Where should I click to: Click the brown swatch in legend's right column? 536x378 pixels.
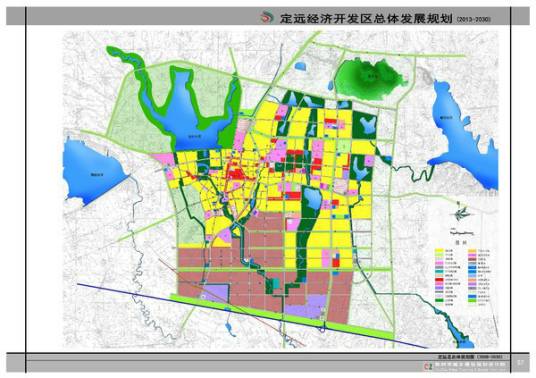[472, 259]
